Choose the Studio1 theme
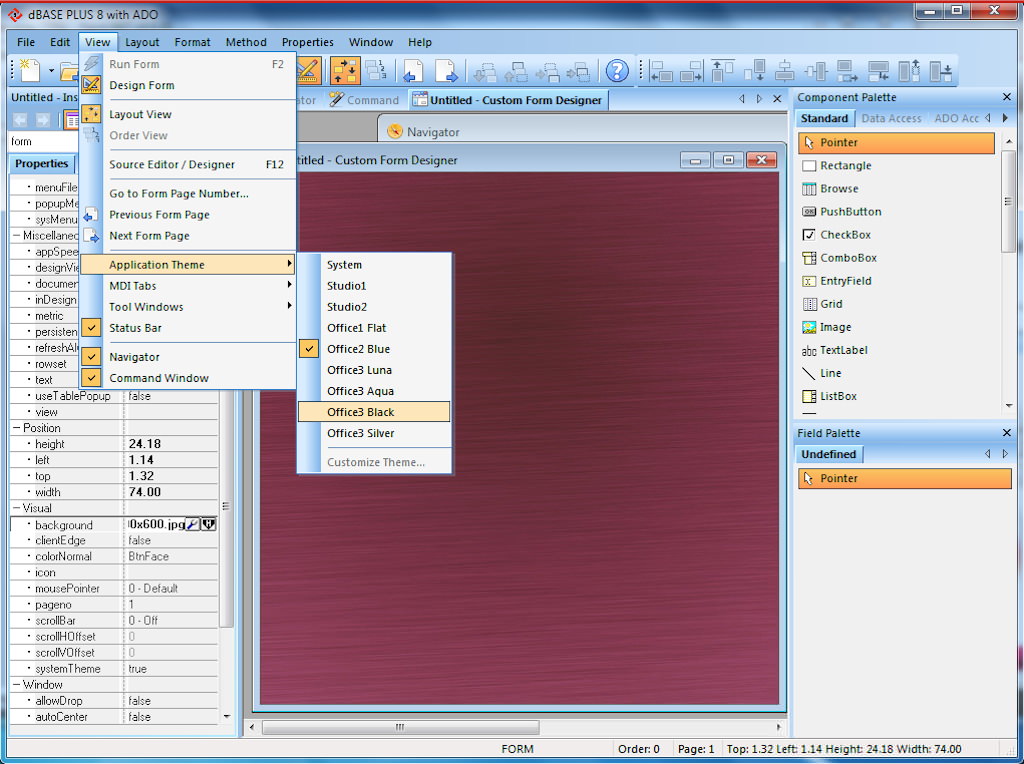Image resolution: width=1024 pixels, height=764 pixels. 374,285
